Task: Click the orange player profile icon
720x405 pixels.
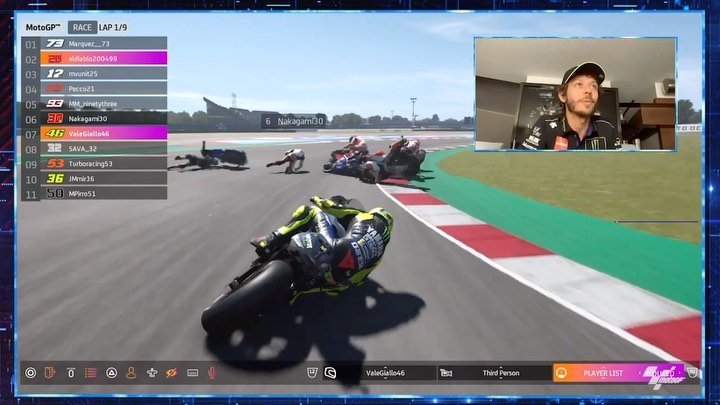Action: click(x=131, y=373)
